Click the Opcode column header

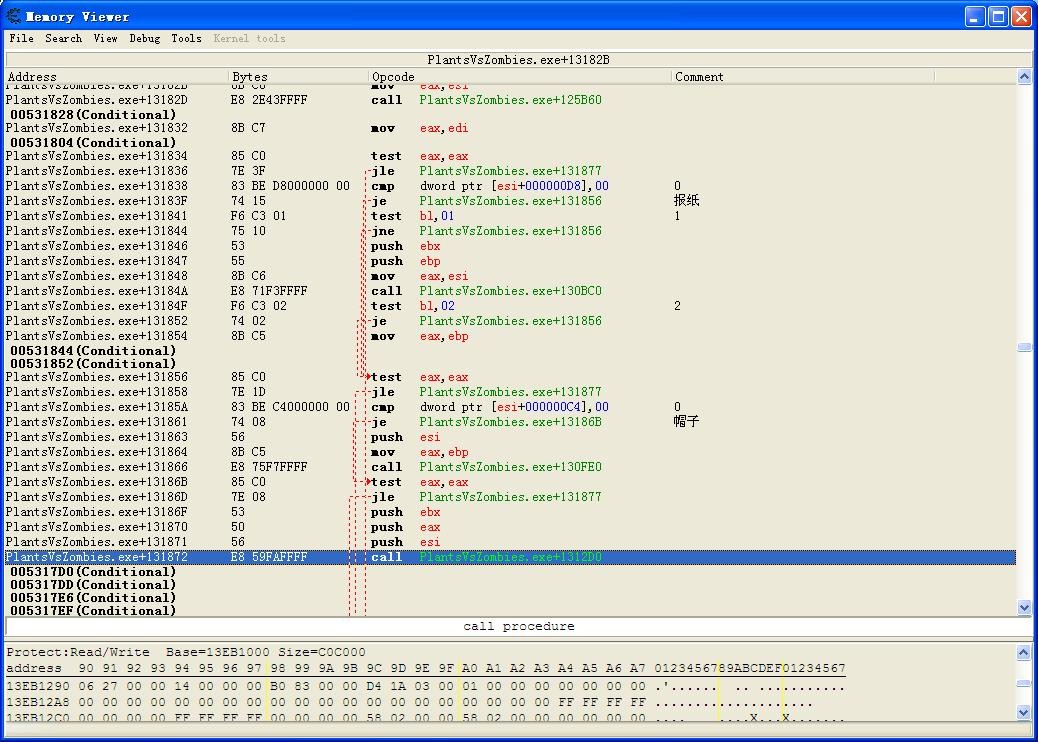point(520,77)
